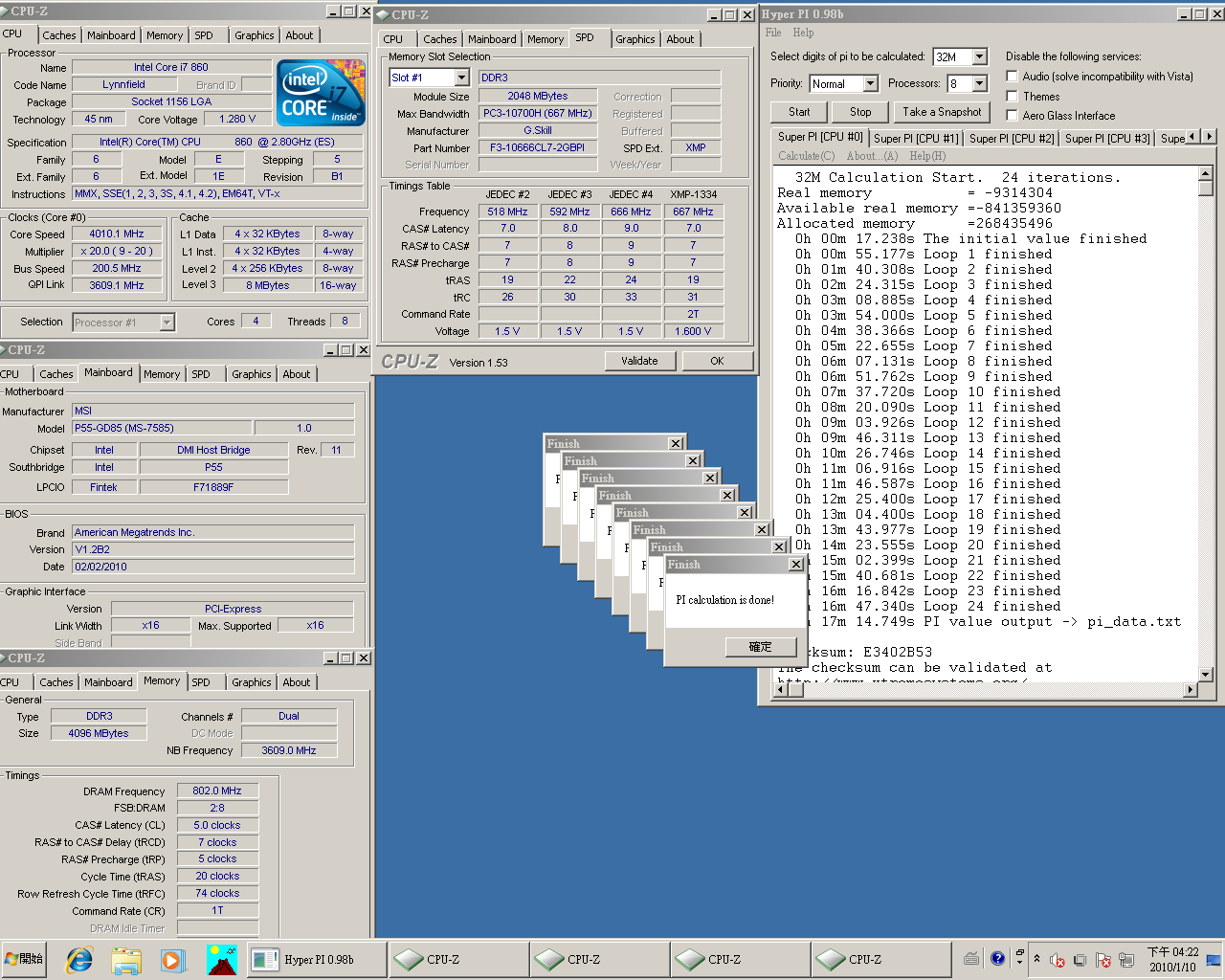
Task: Open SPD tab in CPU-Z Memory window
Action: click(x=201, y=682)
